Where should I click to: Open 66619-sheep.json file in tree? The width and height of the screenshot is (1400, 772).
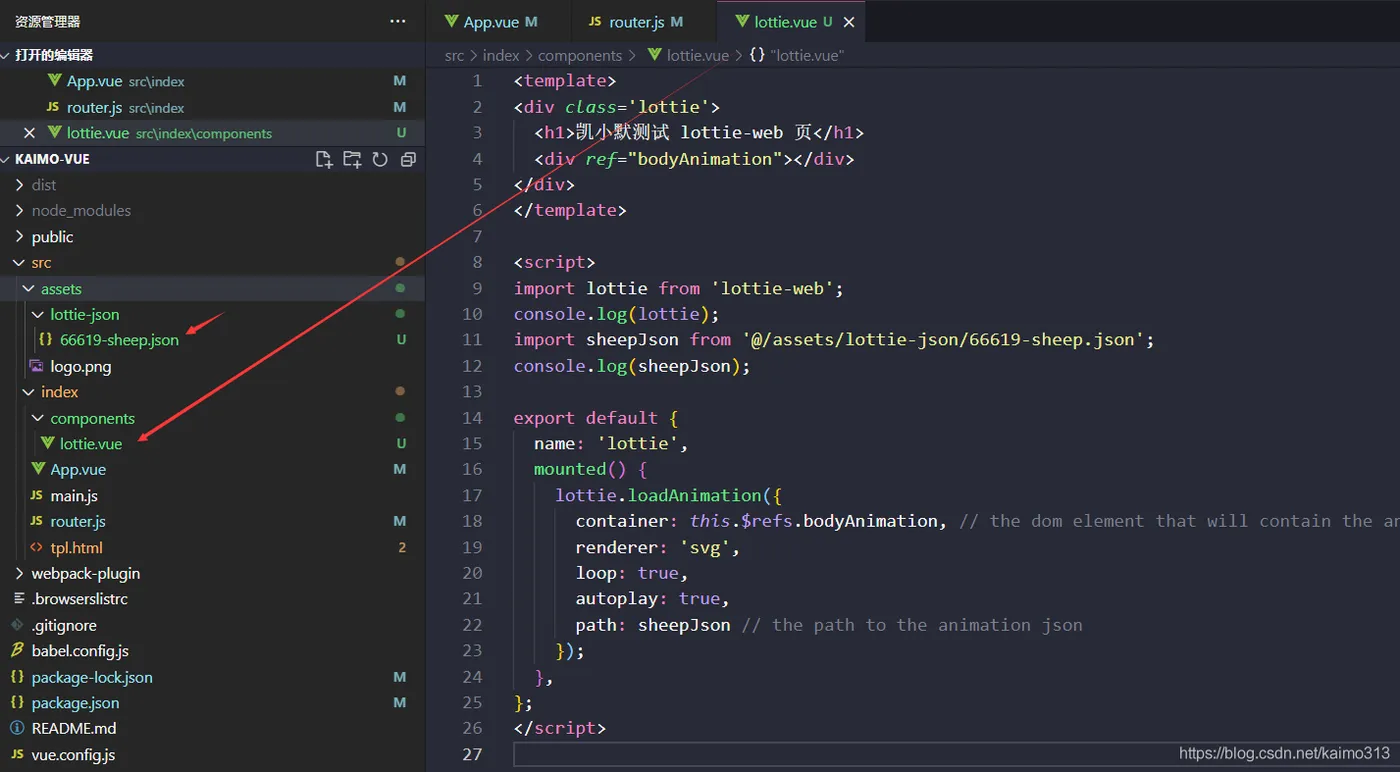click(119, 340)
